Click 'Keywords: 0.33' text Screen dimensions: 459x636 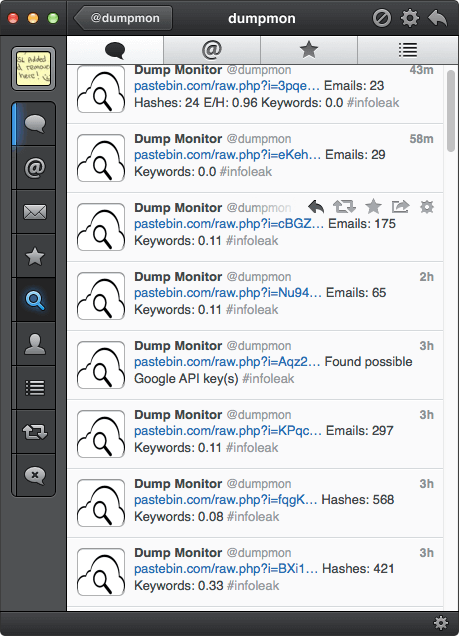(x=179, y=586)
